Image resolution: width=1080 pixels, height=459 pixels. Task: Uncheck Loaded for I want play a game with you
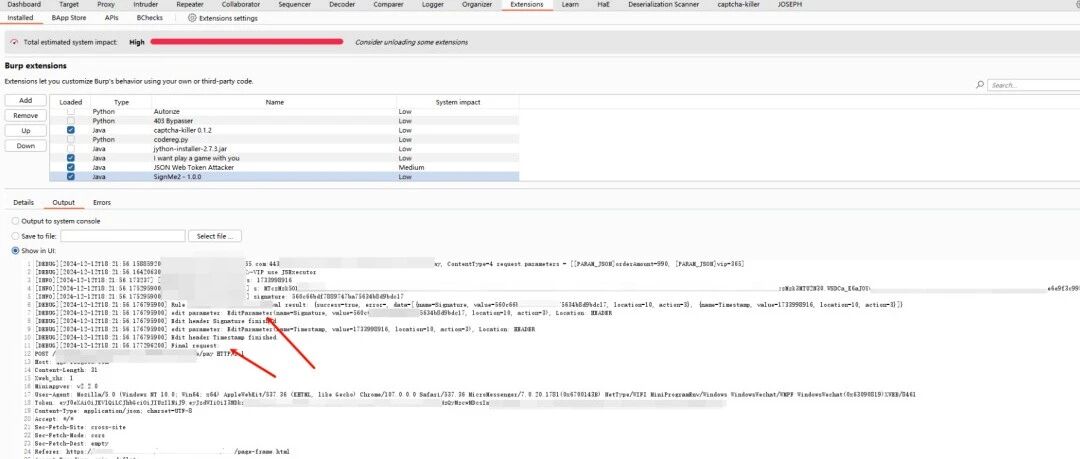[70, 158]
